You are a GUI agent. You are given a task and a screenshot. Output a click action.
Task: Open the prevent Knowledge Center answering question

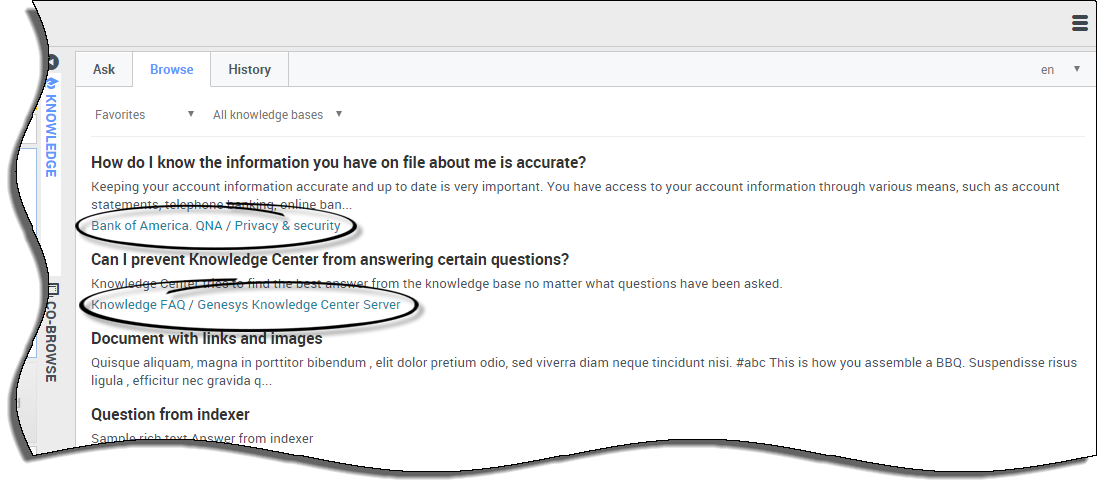coord(330,260)
